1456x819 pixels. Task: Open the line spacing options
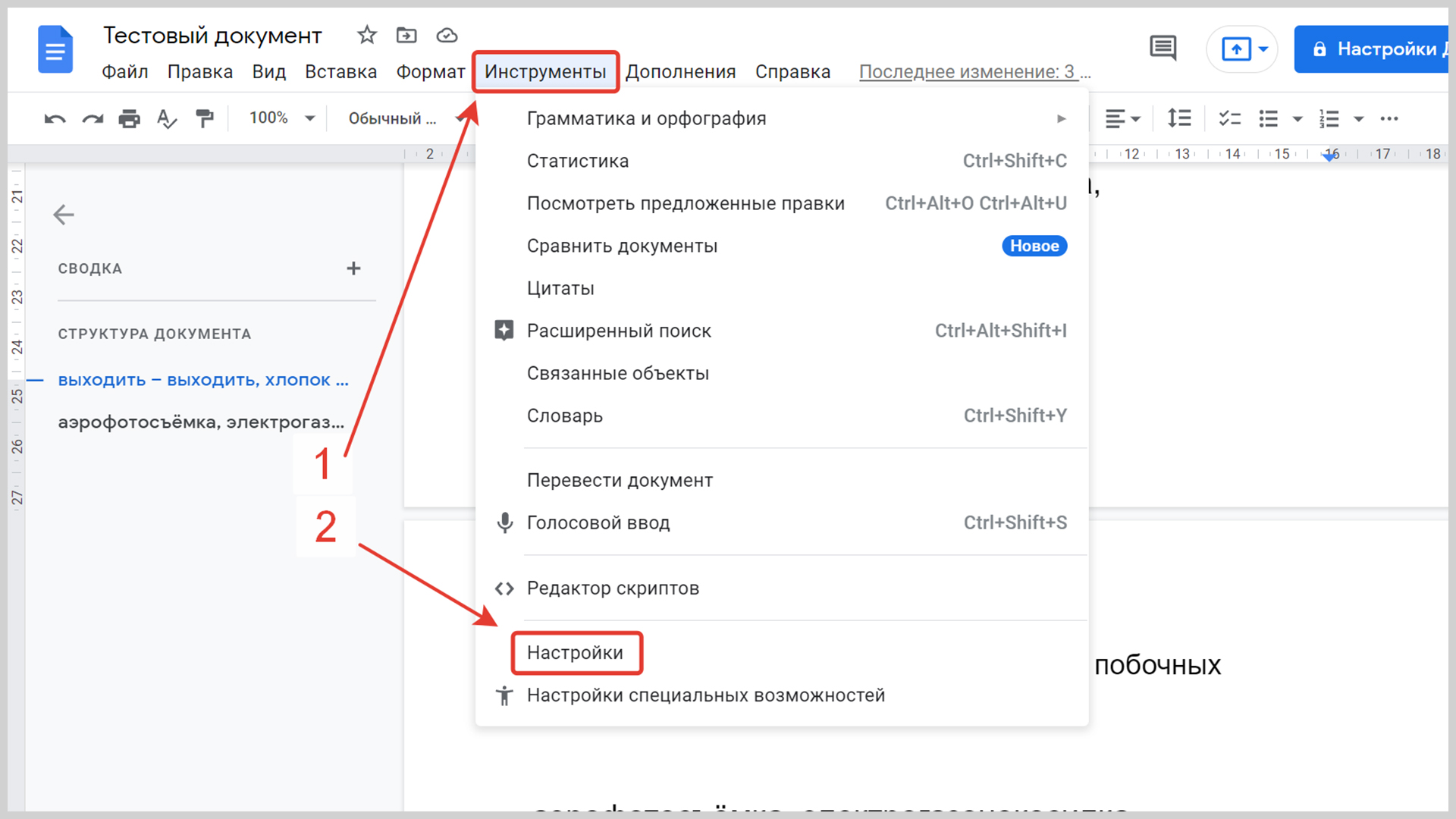1179,118
